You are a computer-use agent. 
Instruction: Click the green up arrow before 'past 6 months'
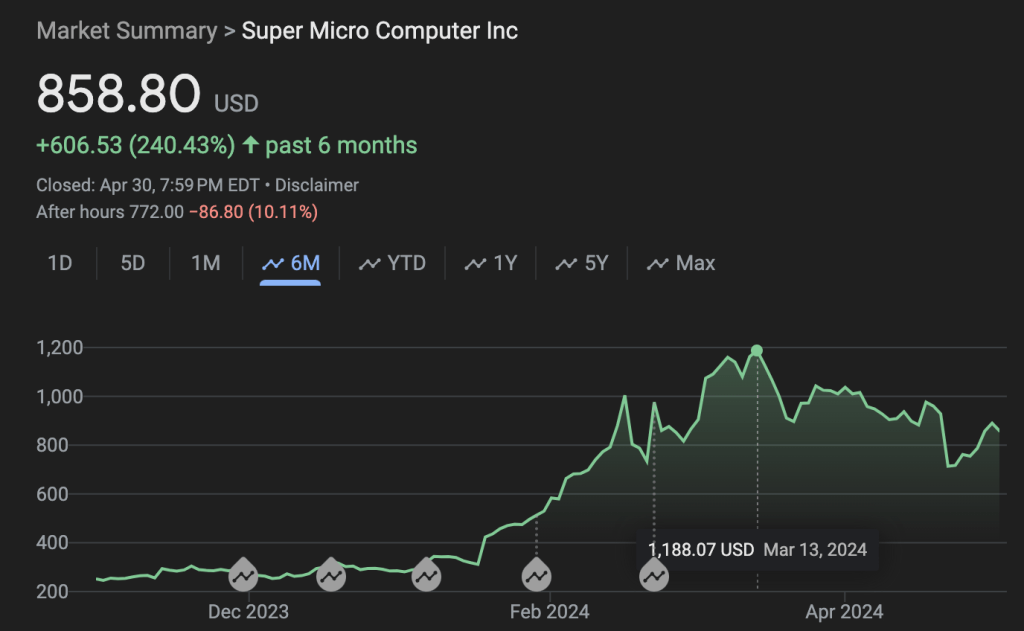250,146
